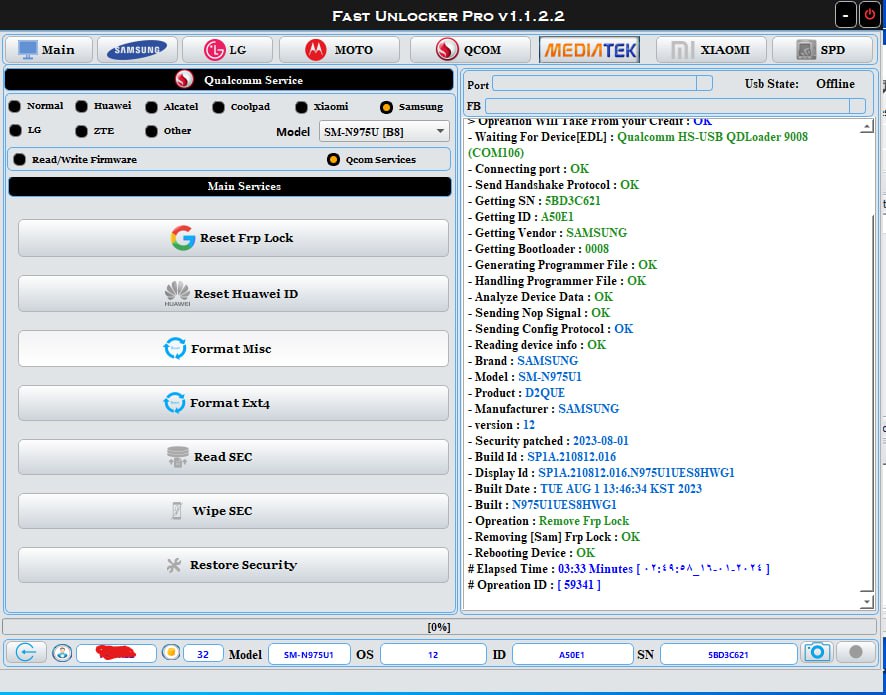The height and width of the screenshot is (695, 886).
Task: Click the Read SEC button
Action: click(x=233, y=457)
